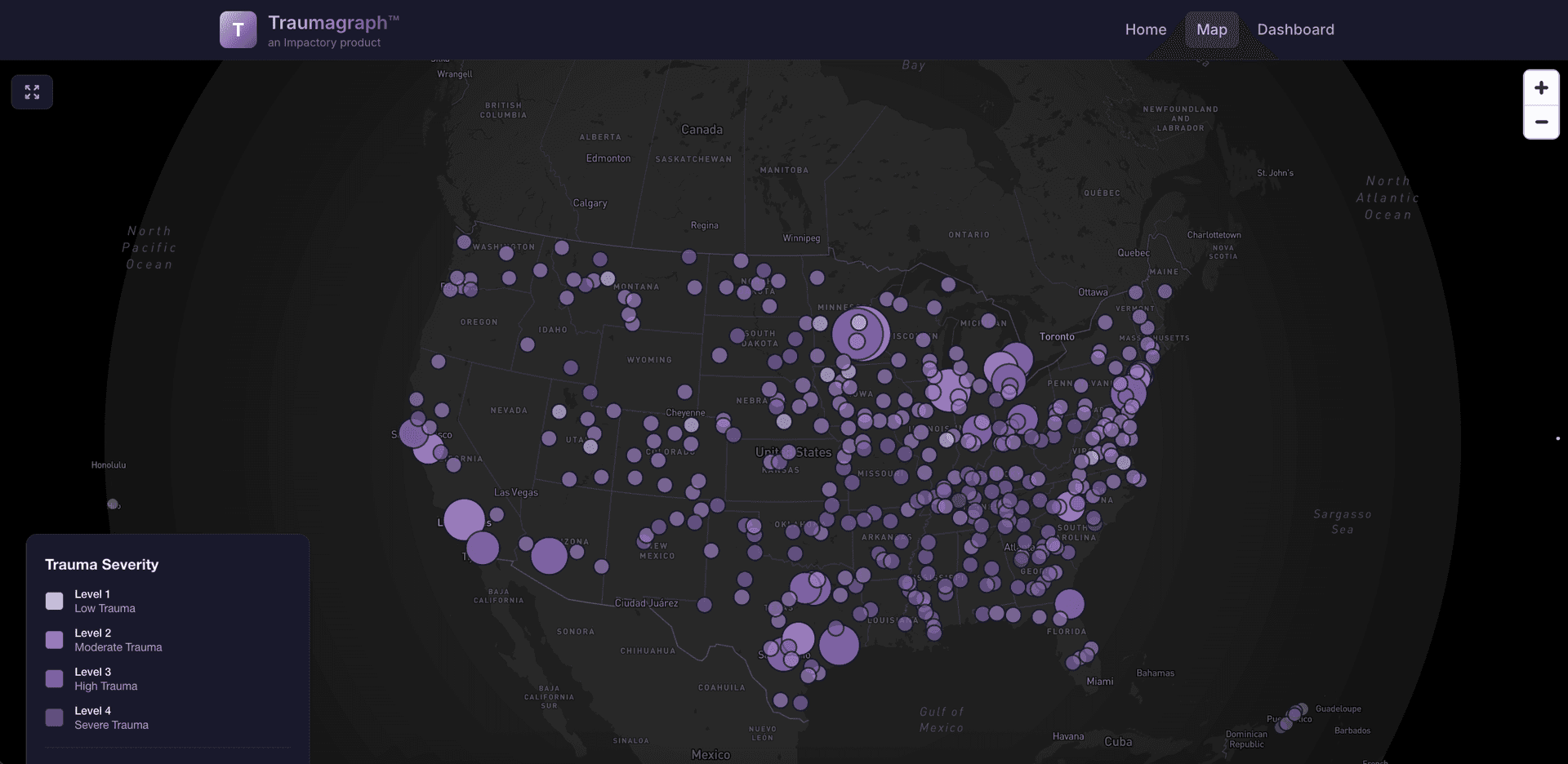The width and height of the screenshot is (1568, 764).
Task: Click the Level 4 Severe Trauma swatch
Action: [54, 717]
